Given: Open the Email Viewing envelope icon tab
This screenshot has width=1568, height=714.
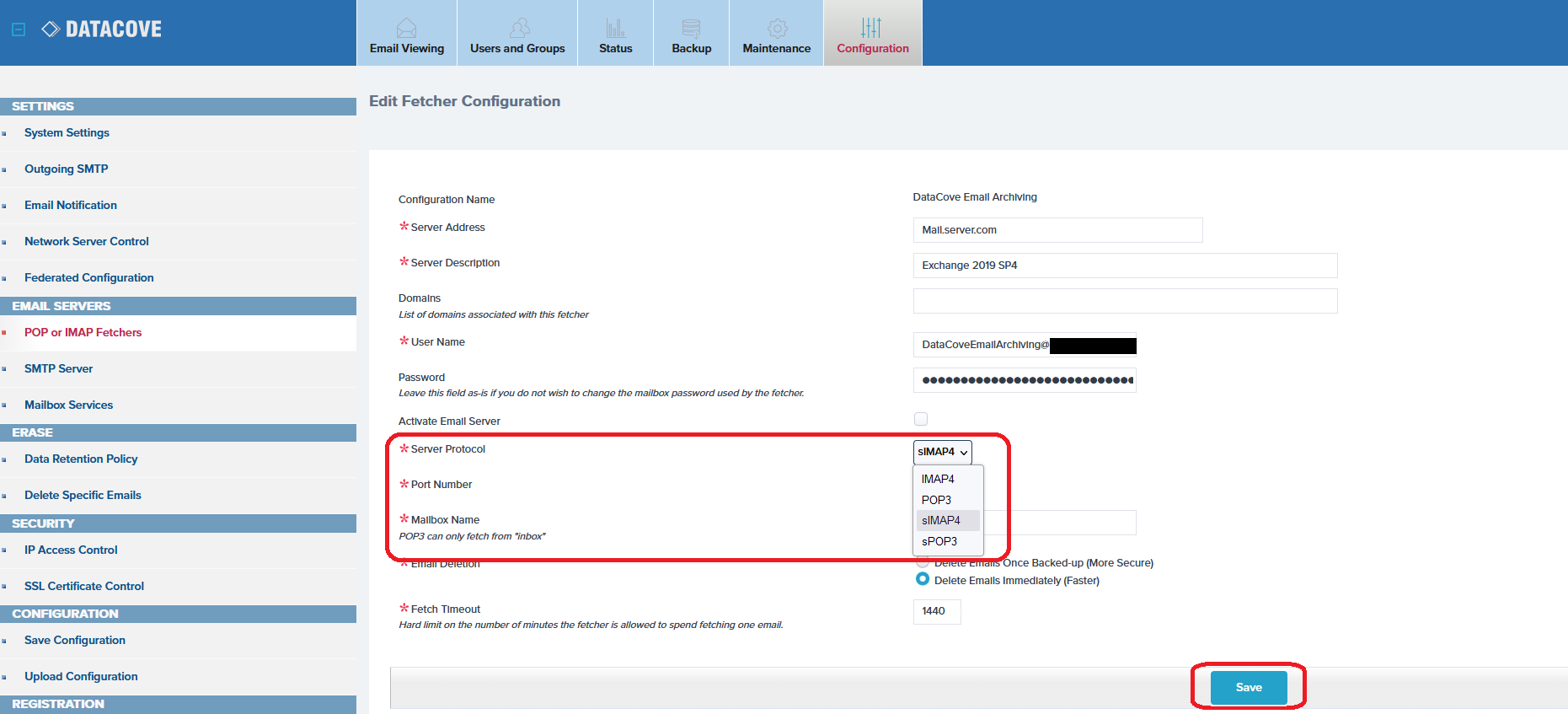Looking at the screenshot, I should click(407, 33).
